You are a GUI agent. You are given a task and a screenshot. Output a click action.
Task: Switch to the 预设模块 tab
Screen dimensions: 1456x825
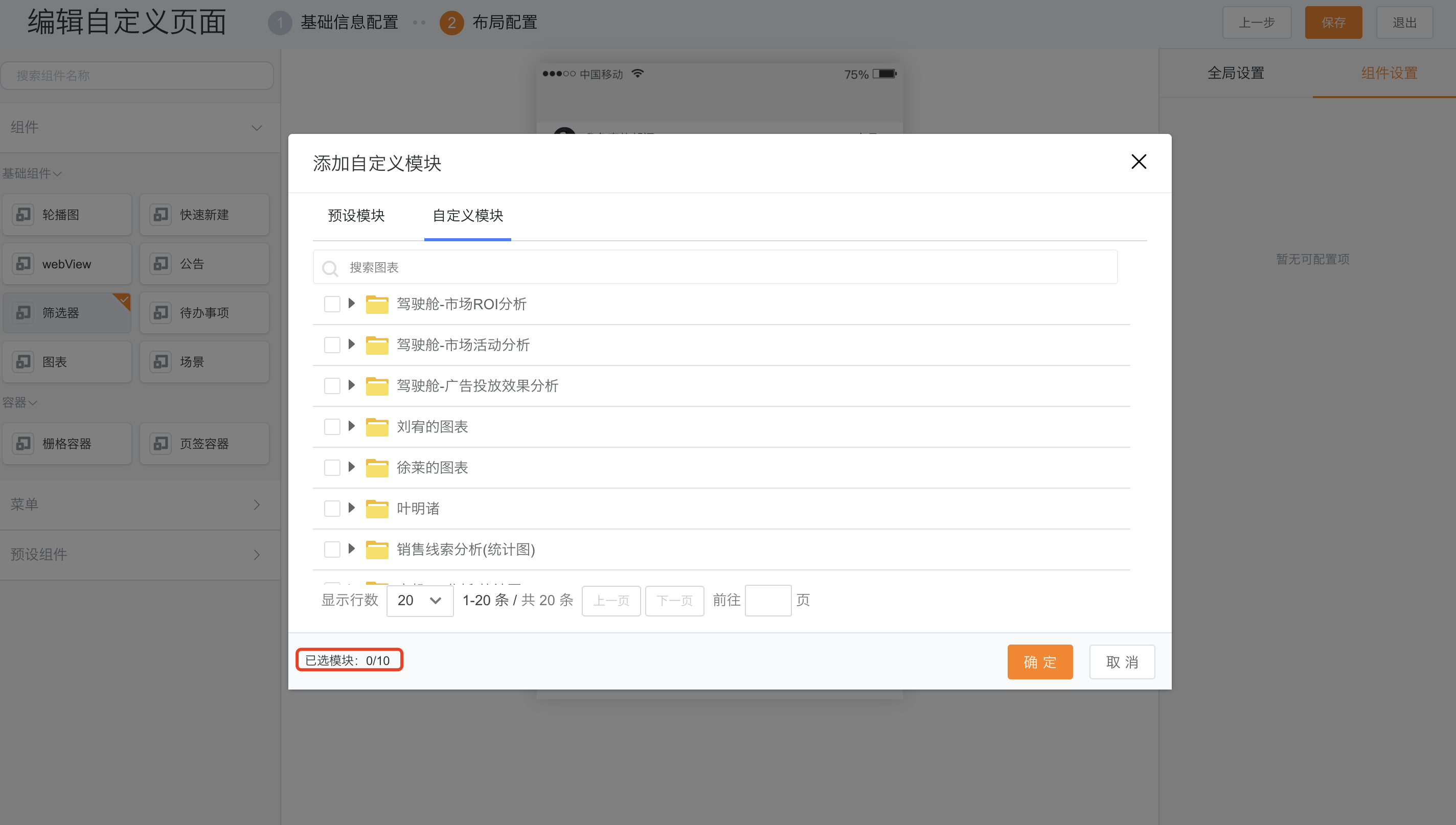356,216
